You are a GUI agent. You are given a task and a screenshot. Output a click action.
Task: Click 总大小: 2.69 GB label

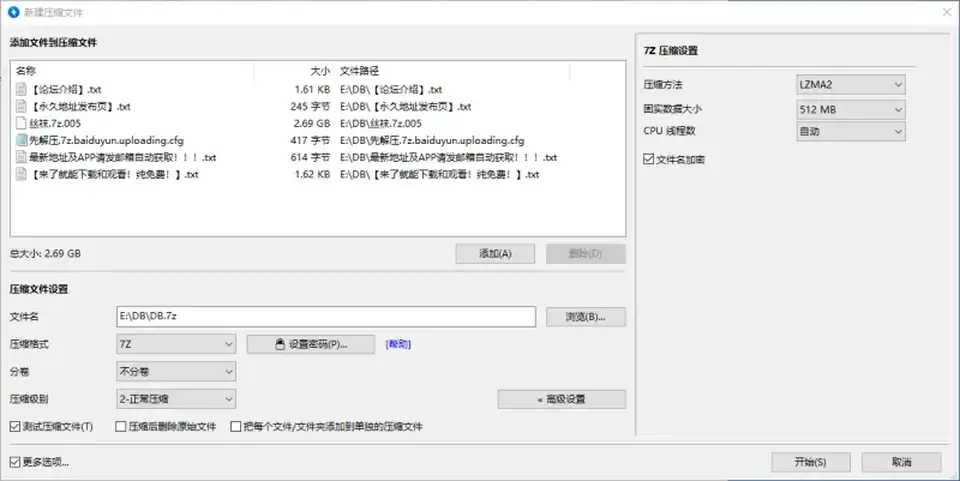(x=45, y=253)
